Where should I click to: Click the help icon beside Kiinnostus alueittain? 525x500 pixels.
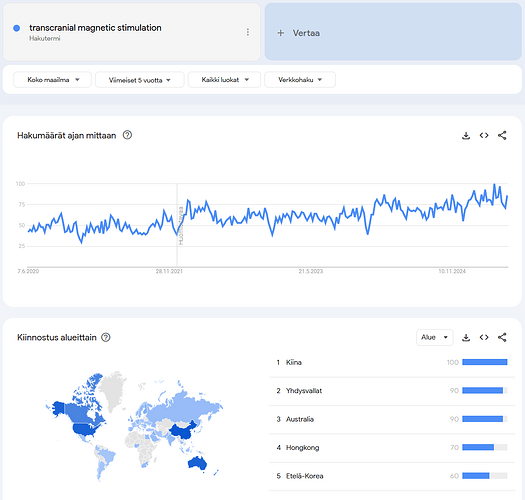(106, 337)
